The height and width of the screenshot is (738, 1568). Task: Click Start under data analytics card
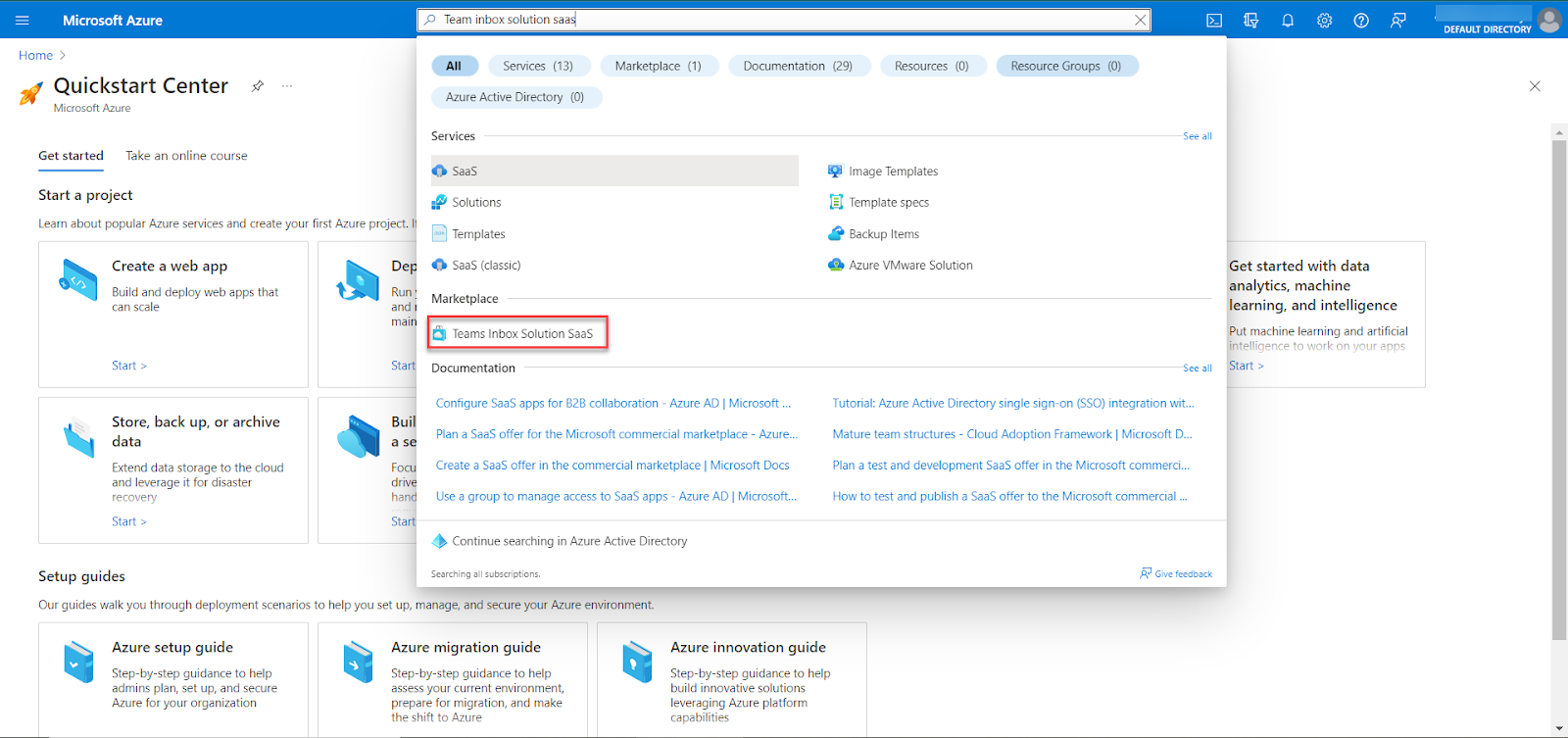tap(1247, 366)
